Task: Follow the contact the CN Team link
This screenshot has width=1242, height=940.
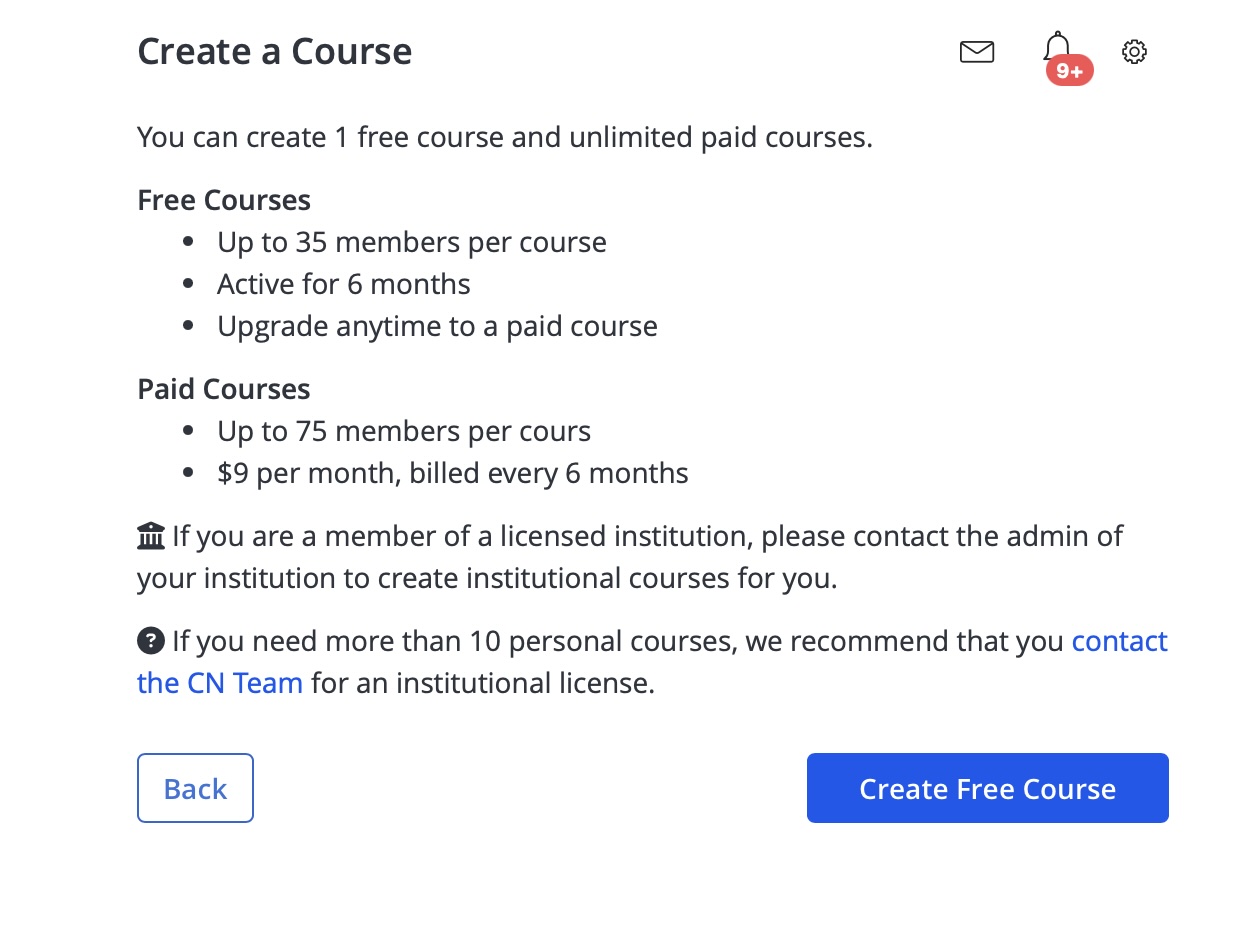Action: 652,662
